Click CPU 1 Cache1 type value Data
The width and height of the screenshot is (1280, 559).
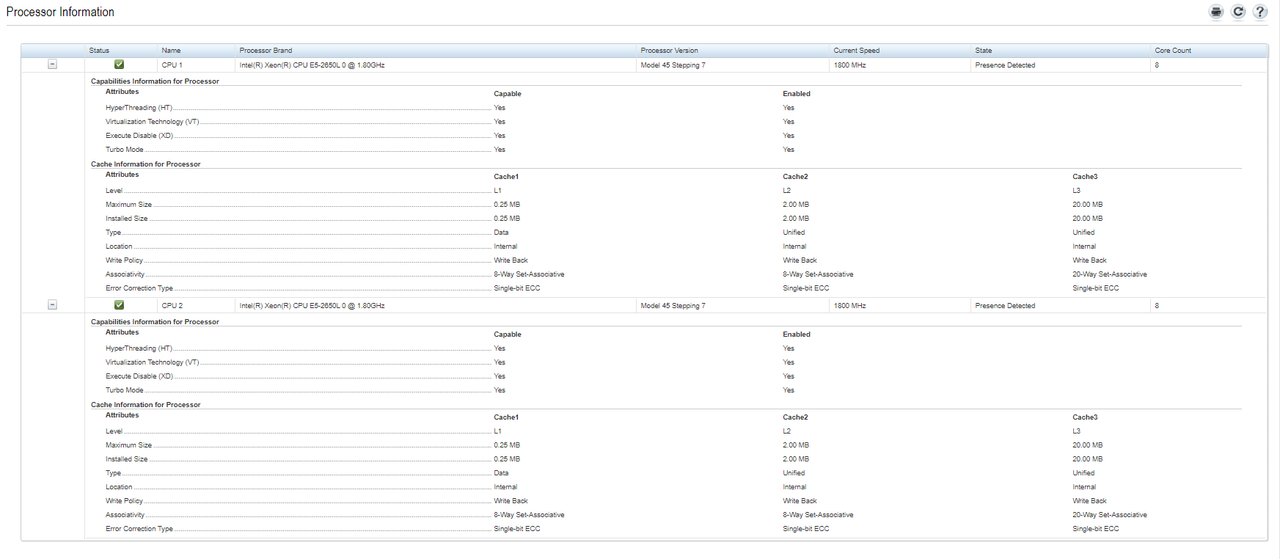[x=501, y=232]
